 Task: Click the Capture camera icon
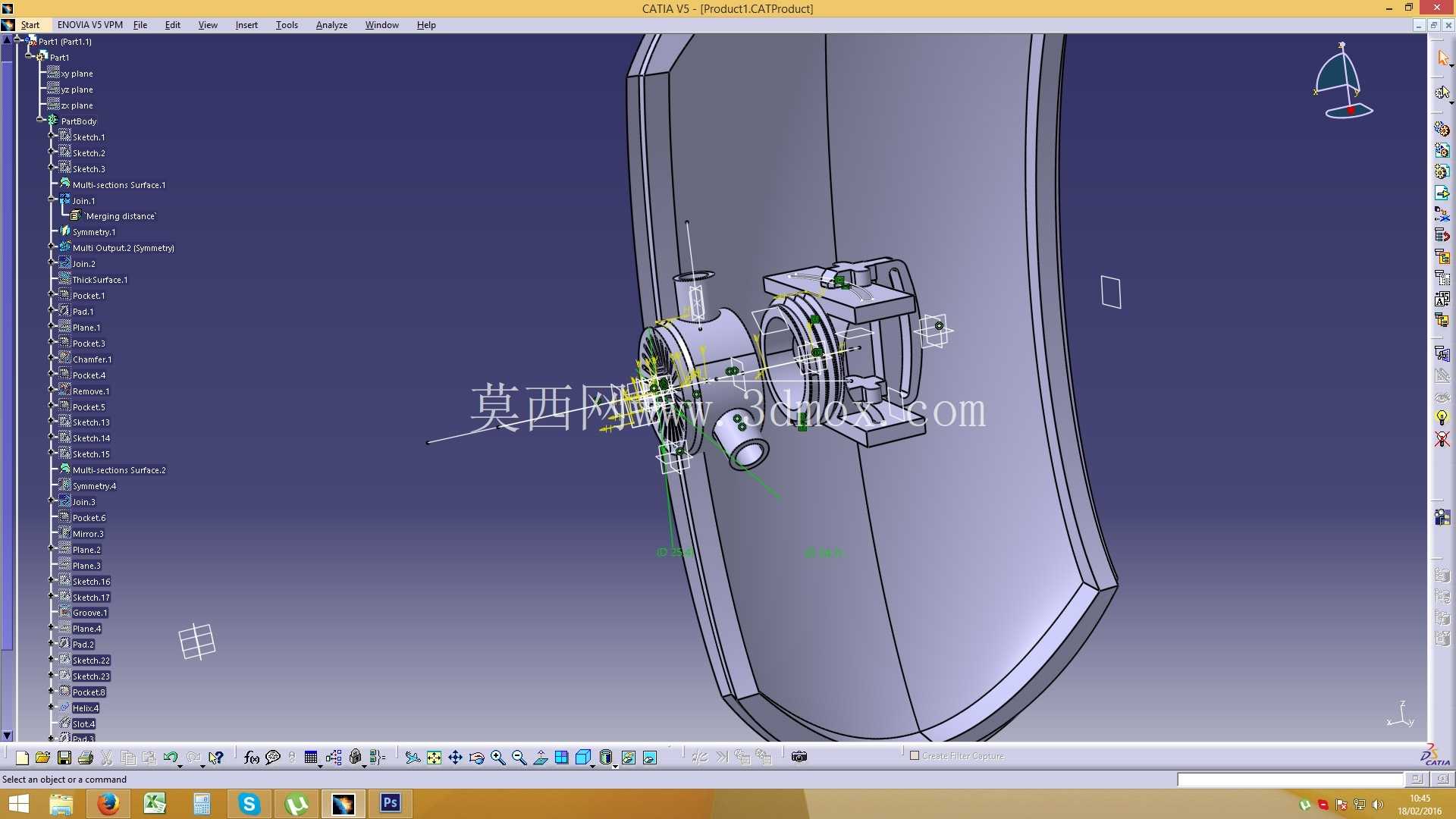pyautogui.click(x=799, y=757)
